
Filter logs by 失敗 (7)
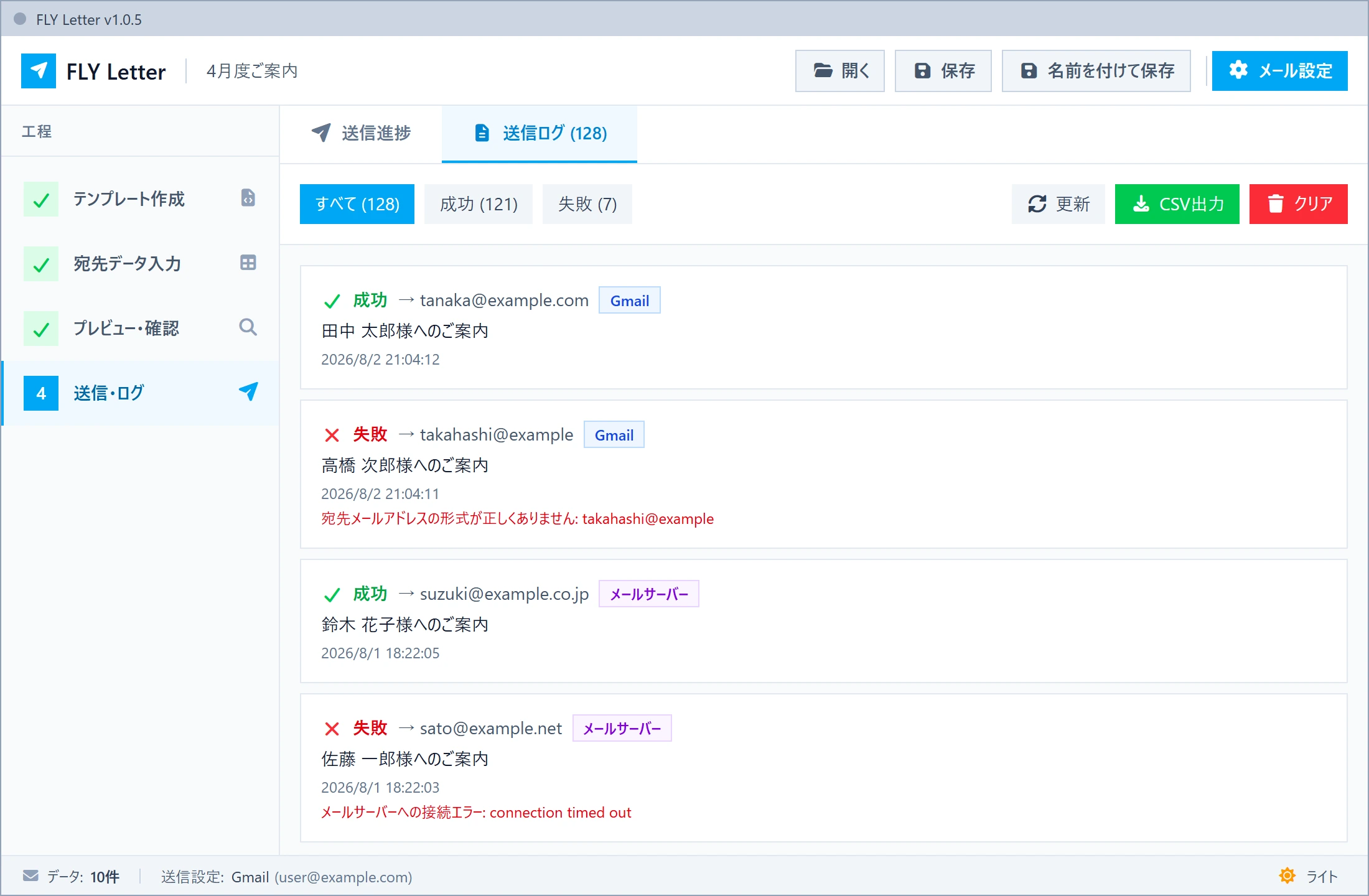coord(587,204)
